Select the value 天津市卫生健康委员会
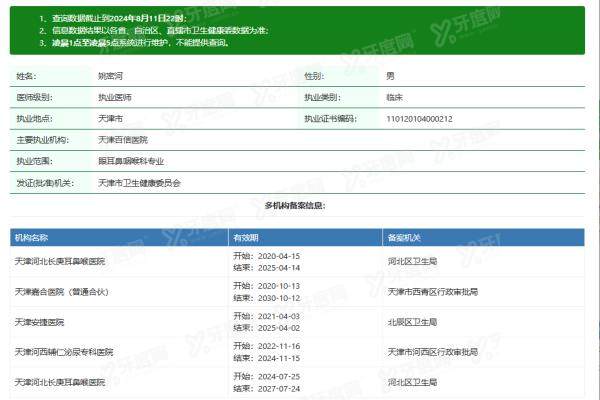Viewport: 600px width, 400px height. pyautogui.click(x=139, y=183)
